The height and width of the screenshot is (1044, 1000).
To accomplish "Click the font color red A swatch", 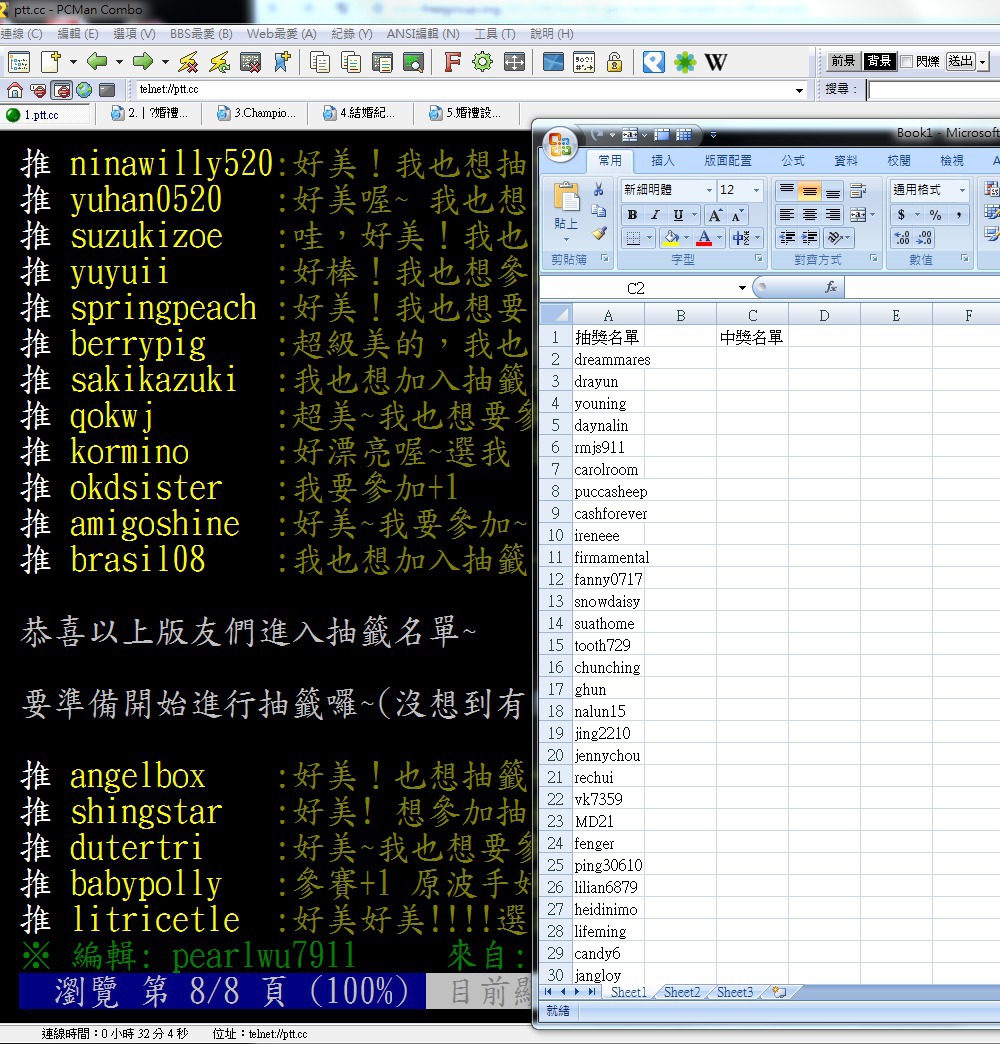I will pyautogui.click(x=704, y=239).
